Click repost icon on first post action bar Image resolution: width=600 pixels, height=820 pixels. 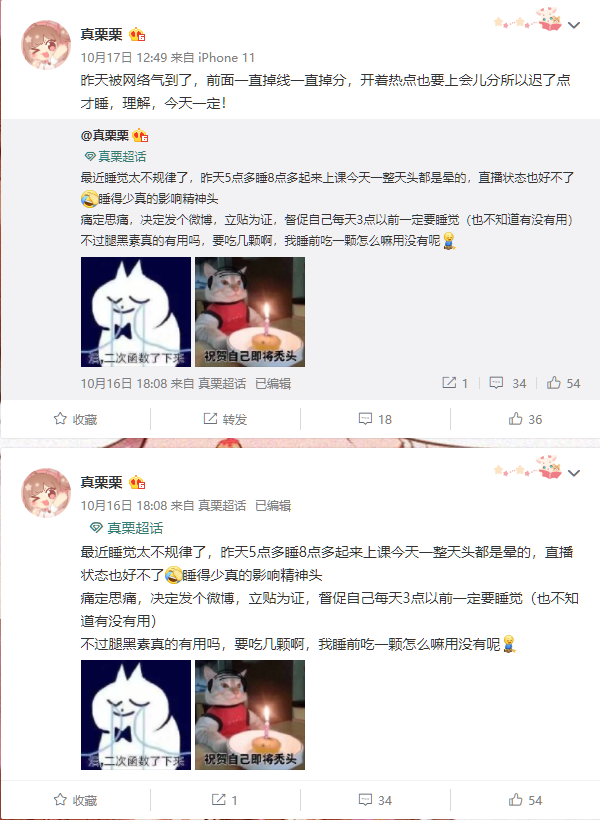click(210, 419)
